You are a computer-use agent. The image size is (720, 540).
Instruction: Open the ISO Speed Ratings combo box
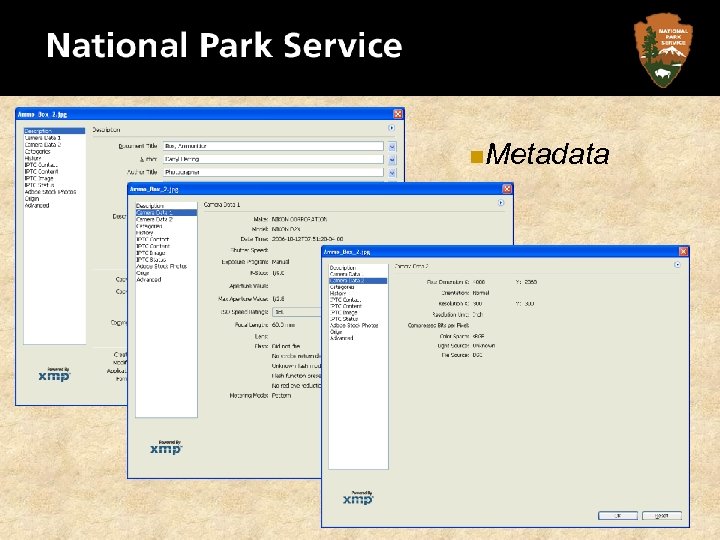point(296,312)
